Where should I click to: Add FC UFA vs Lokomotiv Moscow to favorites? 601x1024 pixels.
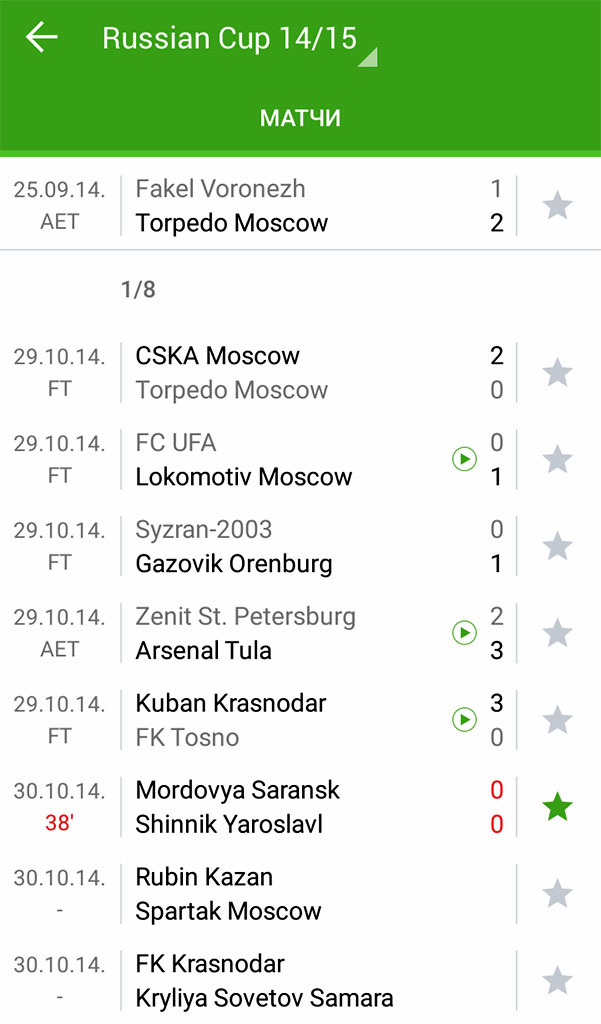(x=557, y=460)
